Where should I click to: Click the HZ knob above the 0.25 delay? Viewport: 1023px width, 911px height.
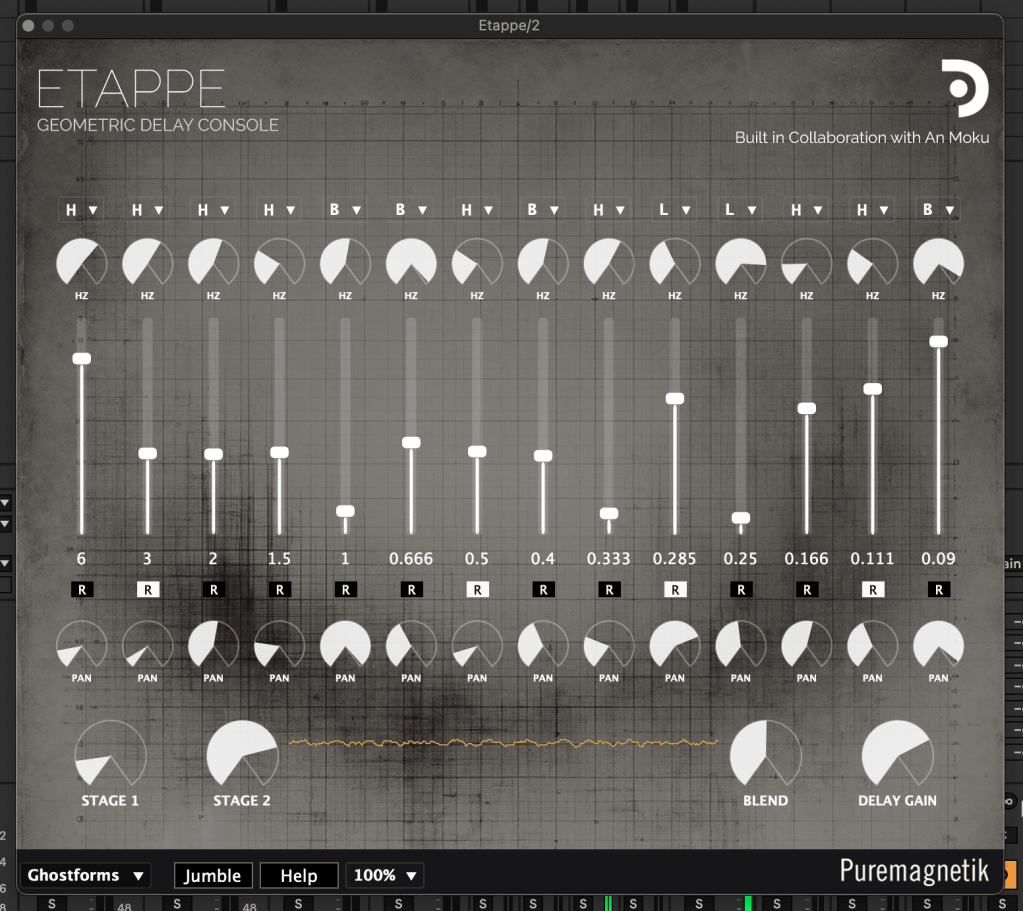click(740, 263)
